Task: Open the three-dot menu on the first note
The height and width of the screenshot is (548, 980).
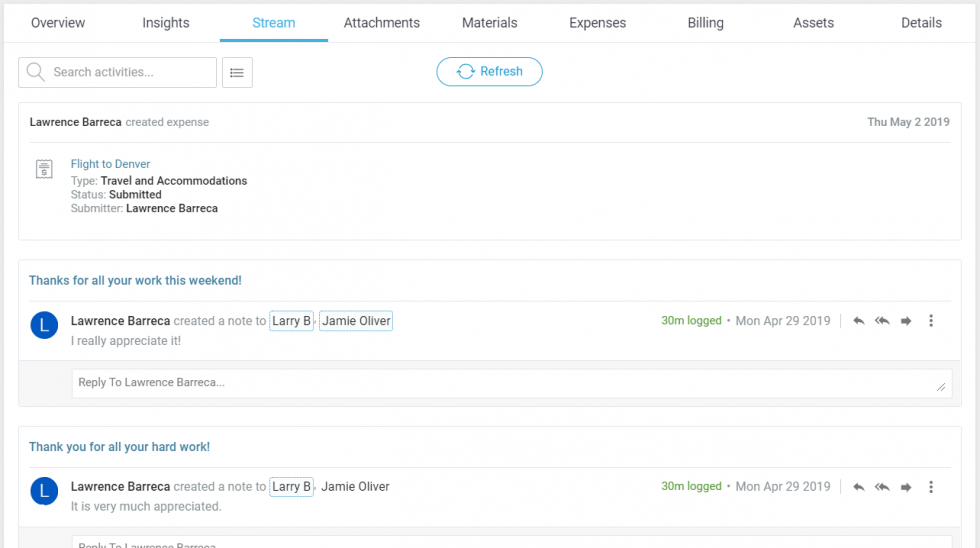Action: click(x=931, y=321)
